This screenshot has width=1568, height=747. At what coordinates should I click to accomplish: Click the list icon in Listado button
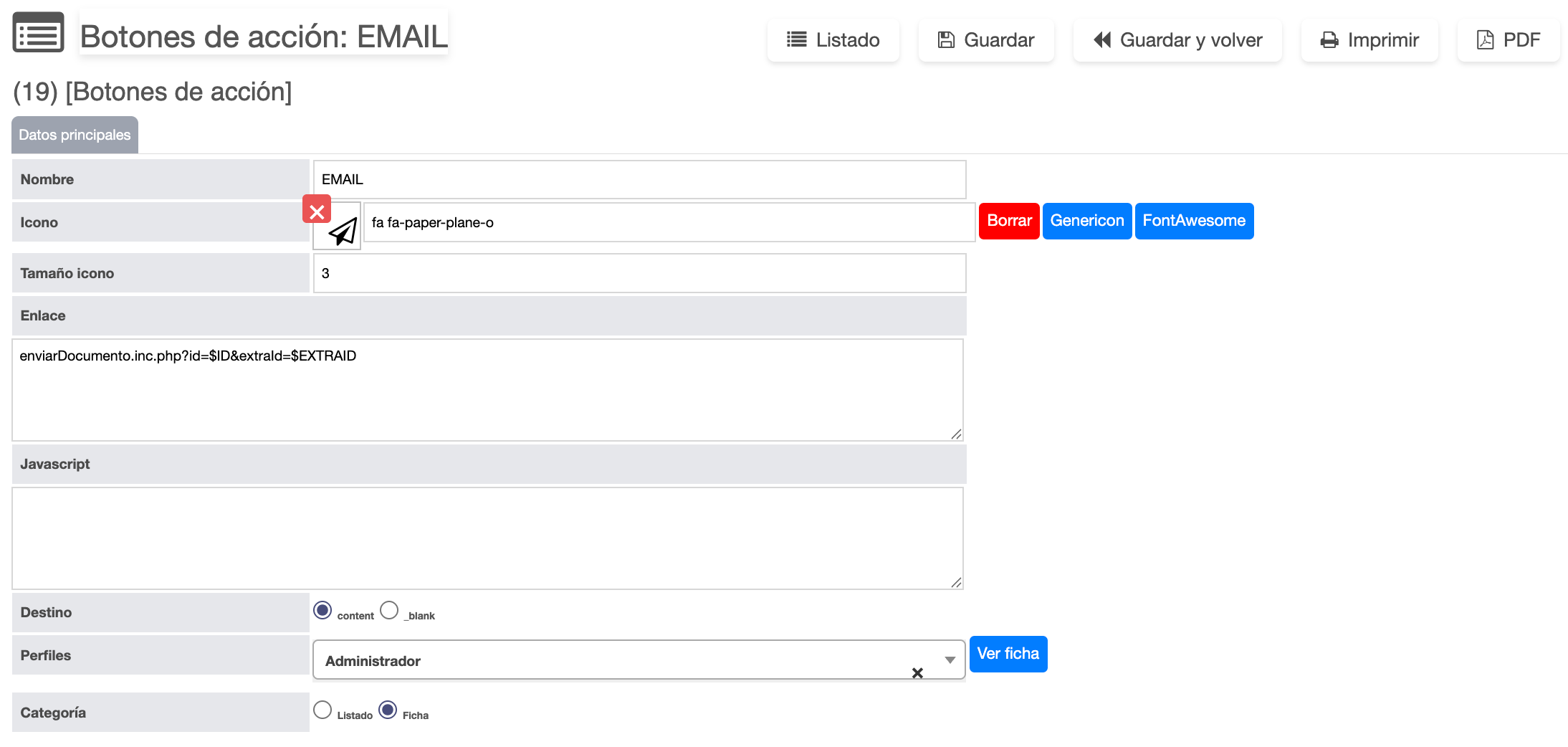coord(796,40)
